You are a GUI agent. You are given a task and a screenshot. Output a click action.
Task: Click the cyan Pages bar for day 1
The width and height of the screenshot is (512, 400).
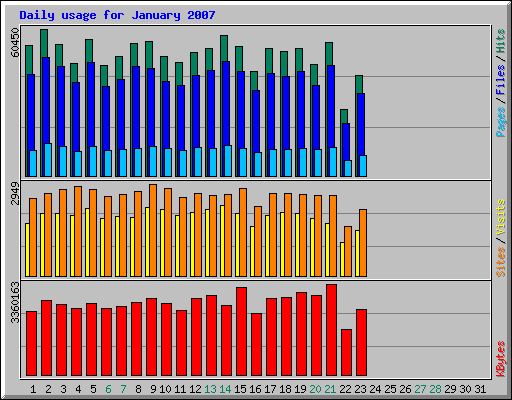tap(33, 163)
